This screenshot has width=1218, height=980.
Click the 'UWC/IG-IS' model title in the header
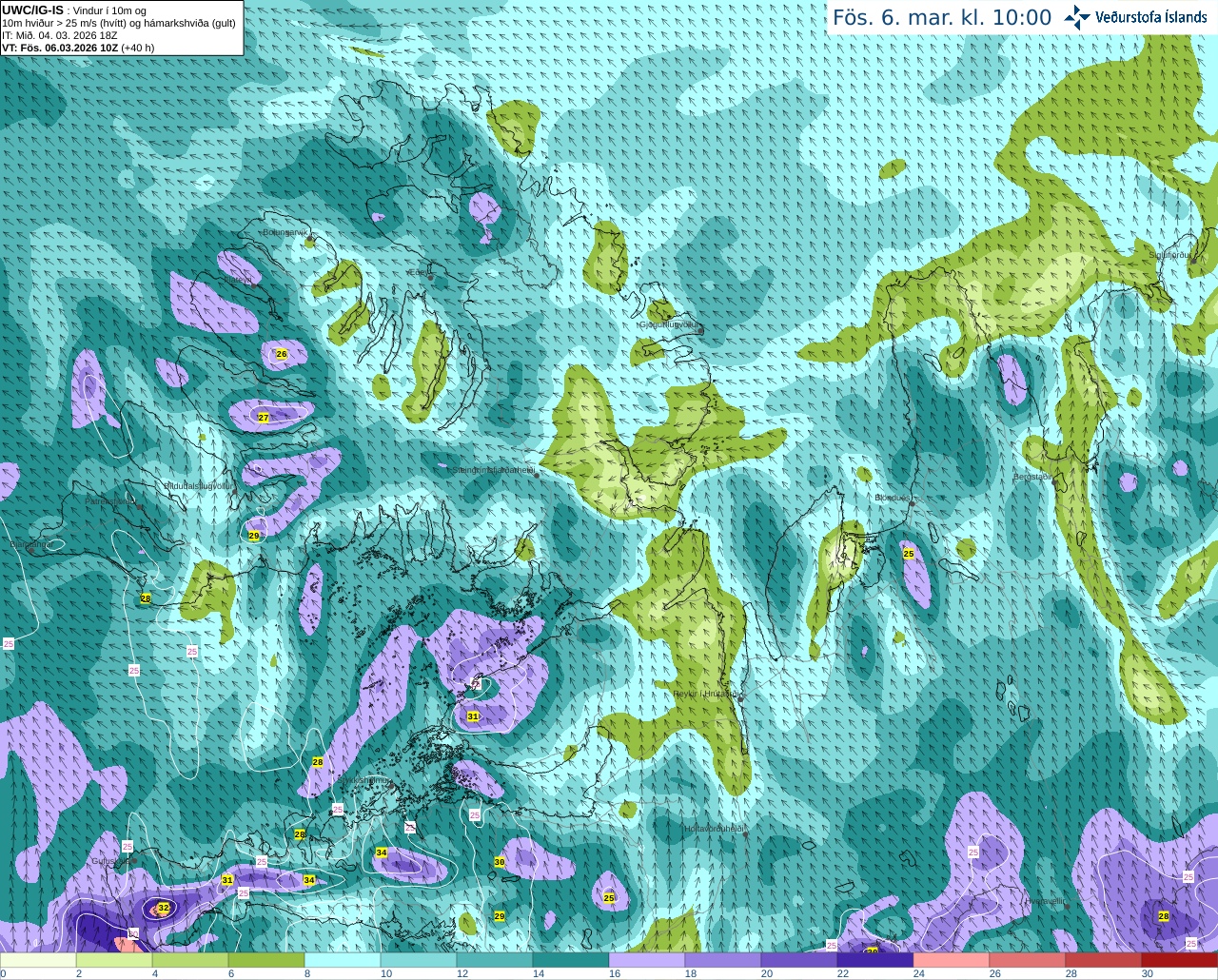32,10
